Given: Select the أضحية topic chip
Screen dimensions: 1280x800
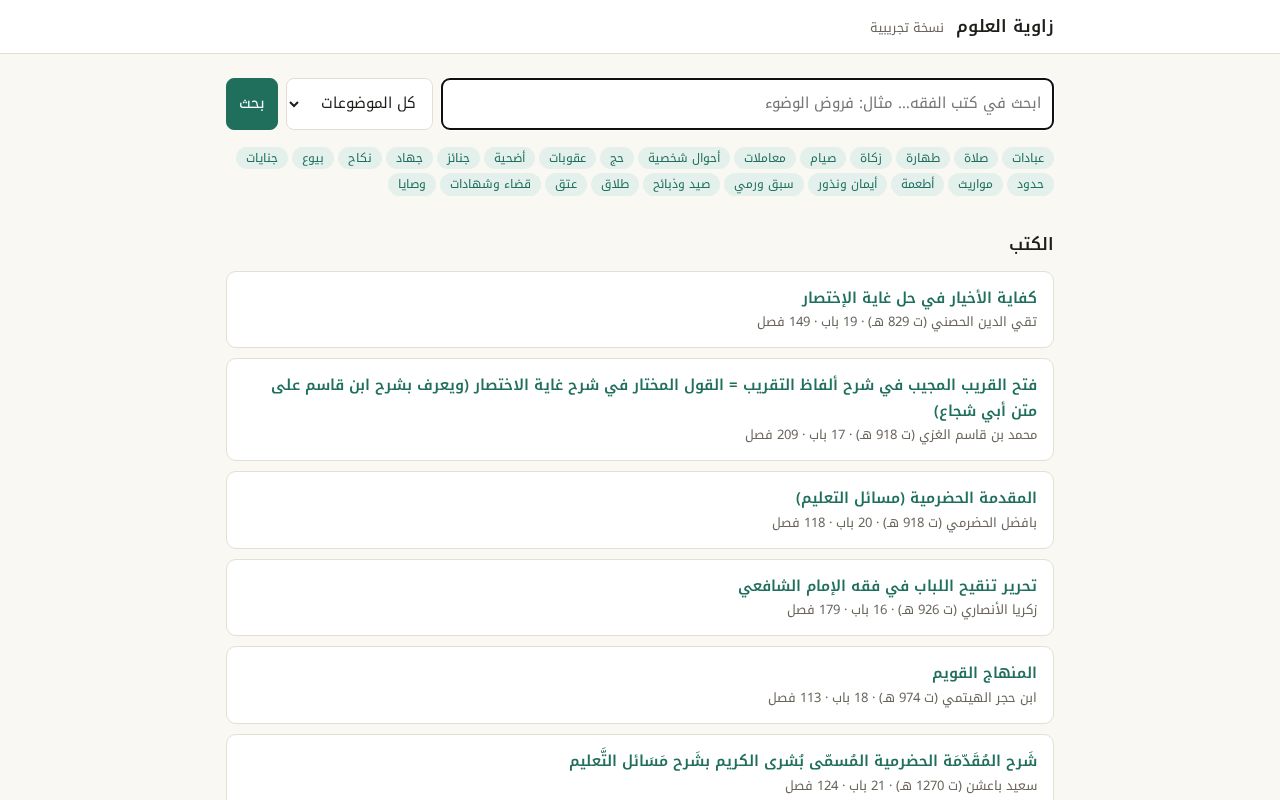Looking at the screenshot, I should [510, 158].
